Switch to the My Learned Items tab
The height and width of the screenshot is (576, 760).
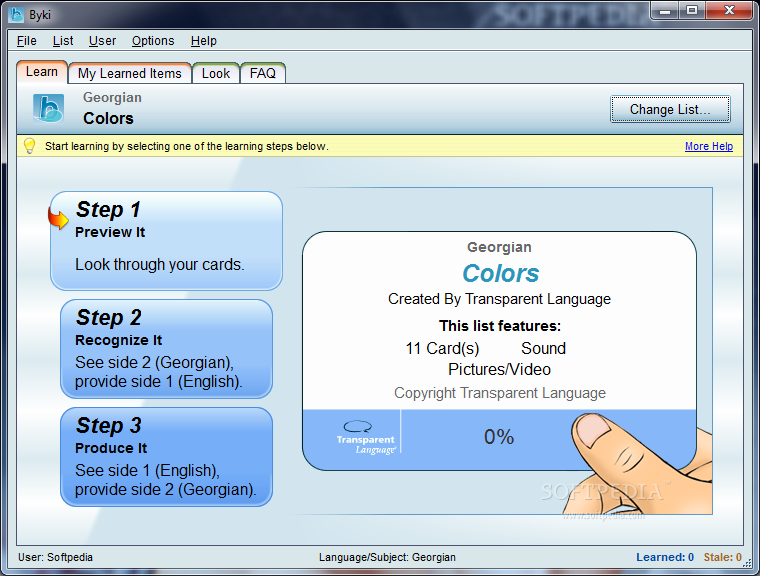pos(129,73)
